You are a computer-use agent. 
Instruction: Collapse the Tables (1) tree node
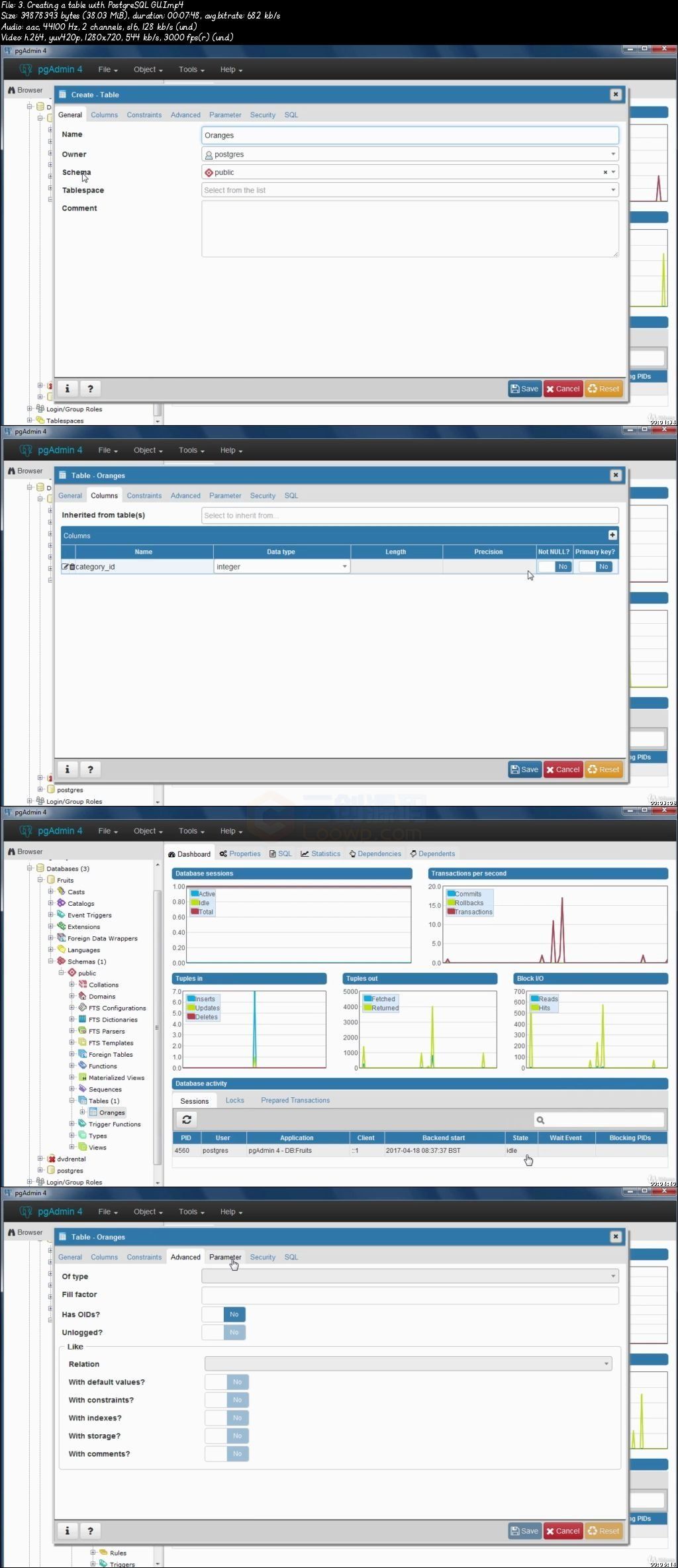[72, 1101]
